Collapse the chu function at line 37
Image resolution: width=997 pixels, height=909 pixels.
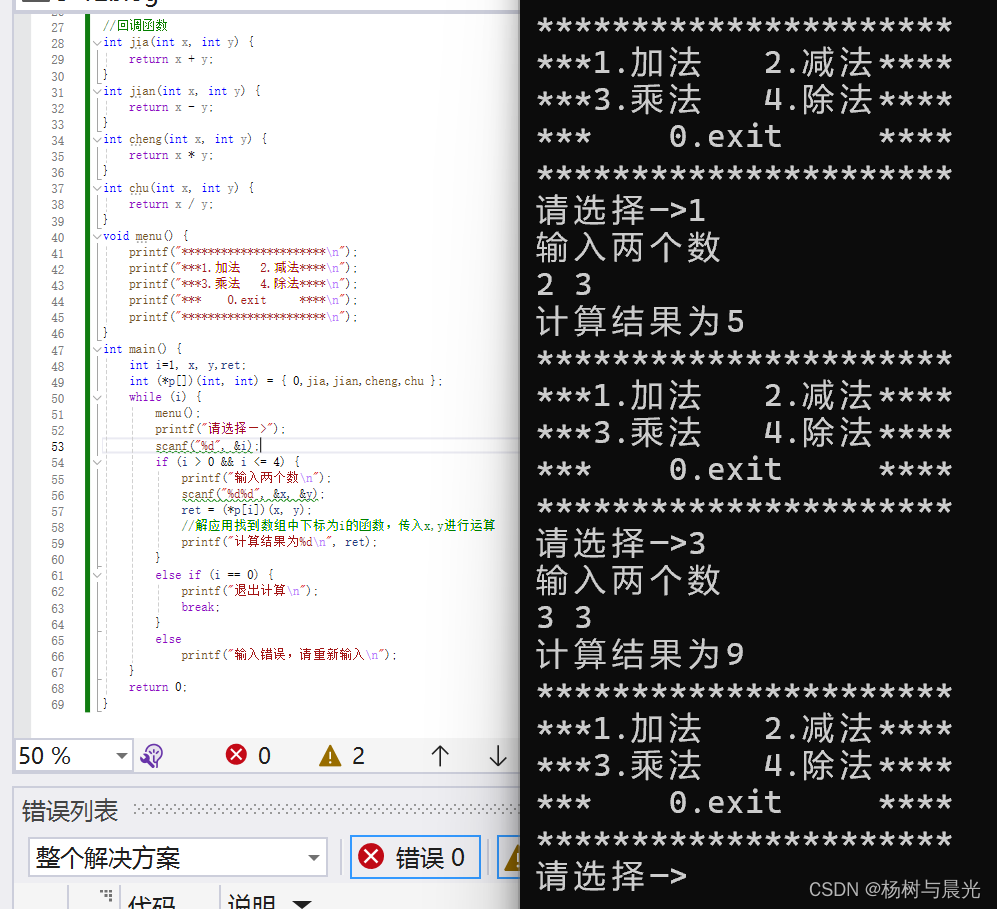click(x=97, y=188)
